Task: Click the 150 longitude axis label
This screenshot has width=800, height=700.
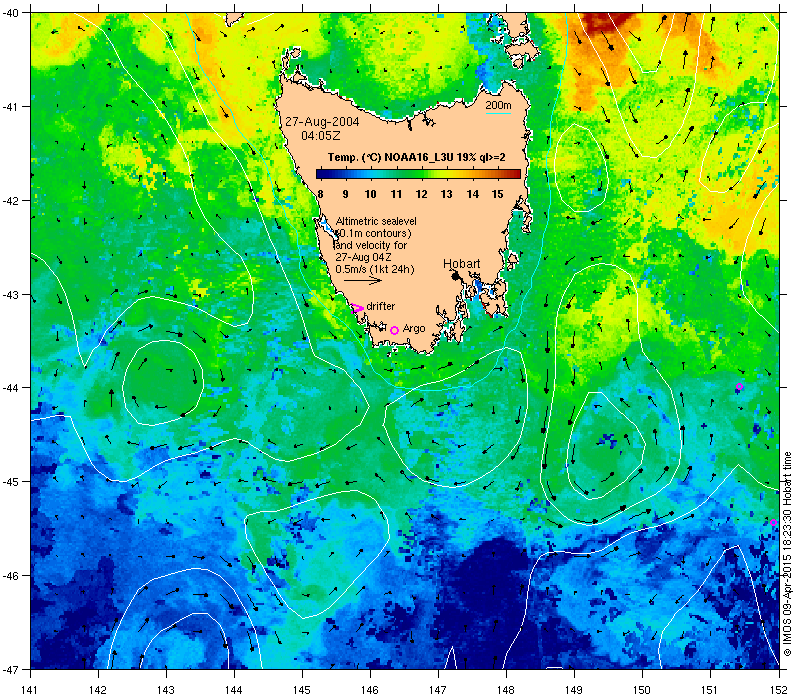Action: pos(642,690)
